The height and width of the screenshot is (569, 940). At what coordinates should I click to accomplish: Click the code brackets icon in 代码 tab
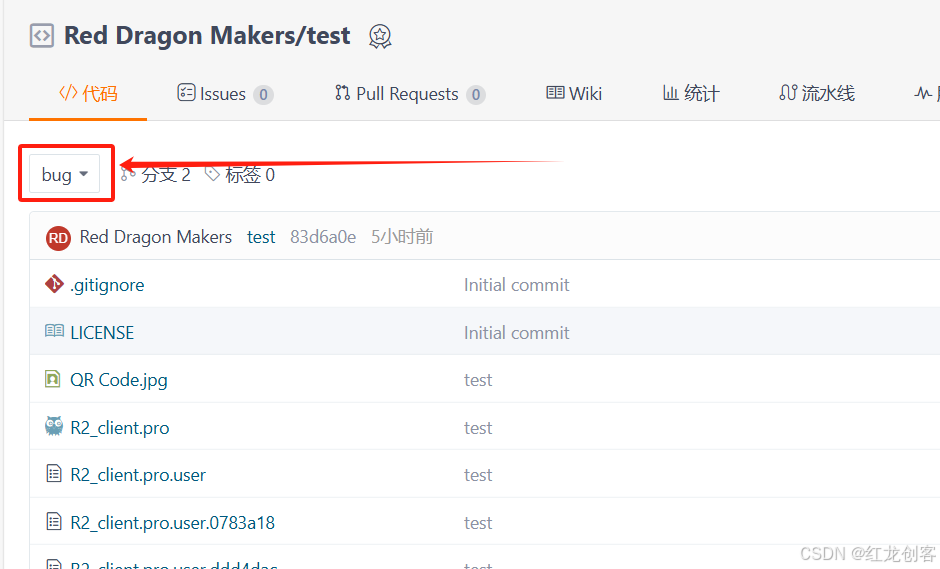pos(68,92)
